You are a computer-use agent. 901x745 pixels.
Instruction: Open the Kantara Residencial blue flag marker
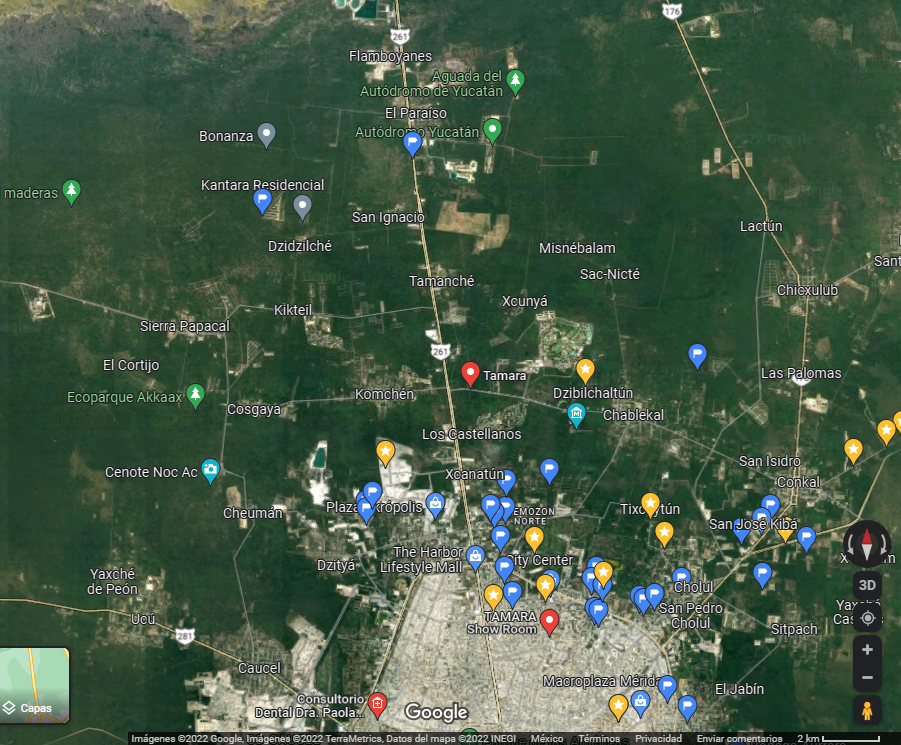tap(262, 202)
